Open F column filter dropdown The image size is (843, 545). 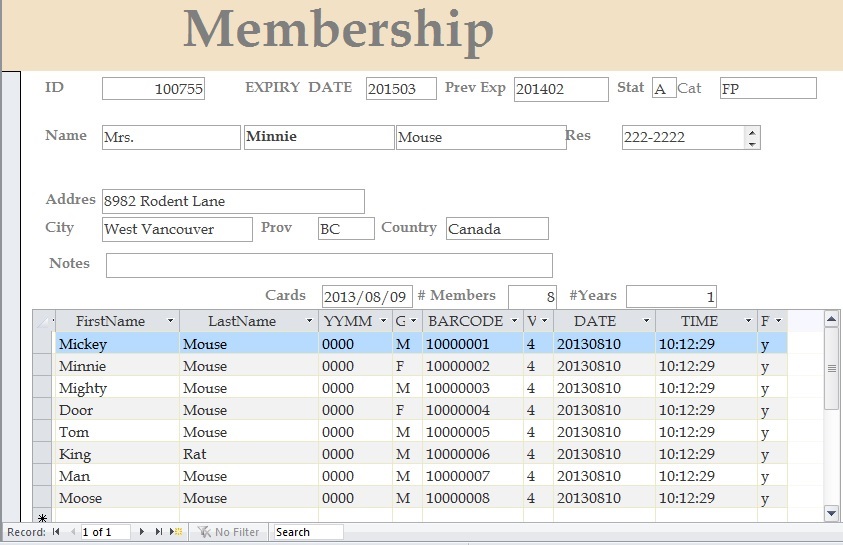pyautogui.click(x=778, y=321)
